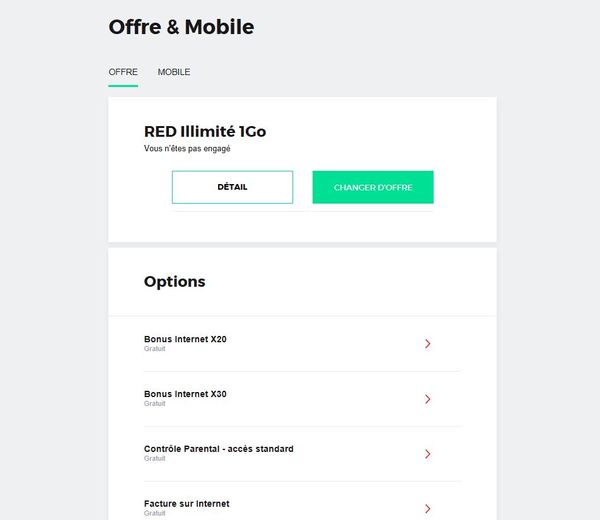Select the Bonus Internet X30 option label
Image resolution: width=600 pixels, height=520 pixels.
185,394
